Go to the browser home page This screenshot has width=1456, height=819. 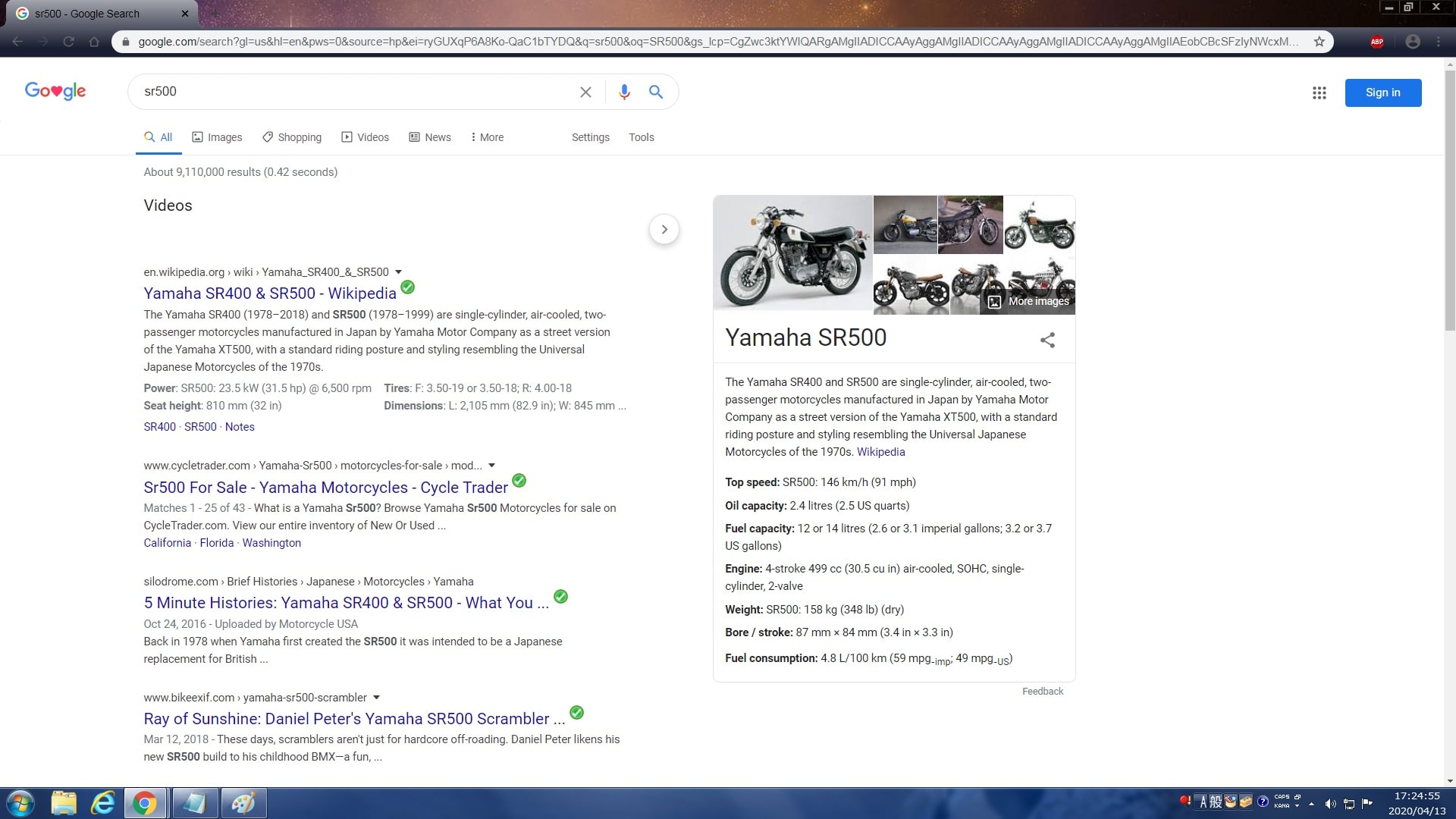tap(94, 42)
